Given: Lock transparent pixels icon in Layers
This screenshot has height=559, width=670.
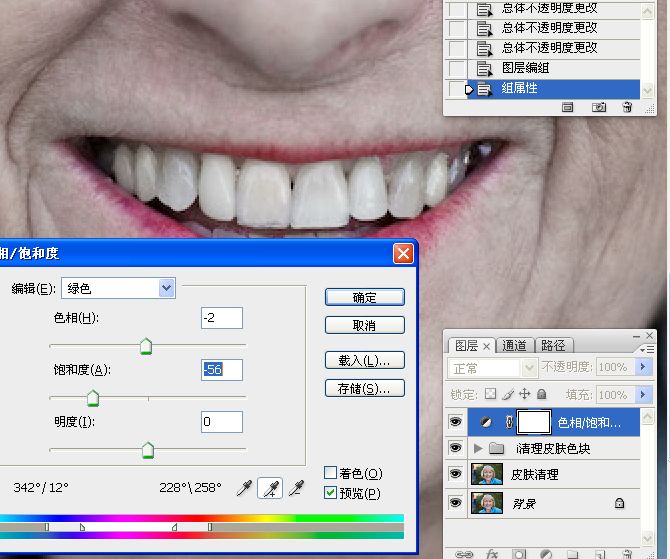Looking at the screenshot, I should pyautogui.click(x=491, y=394).
